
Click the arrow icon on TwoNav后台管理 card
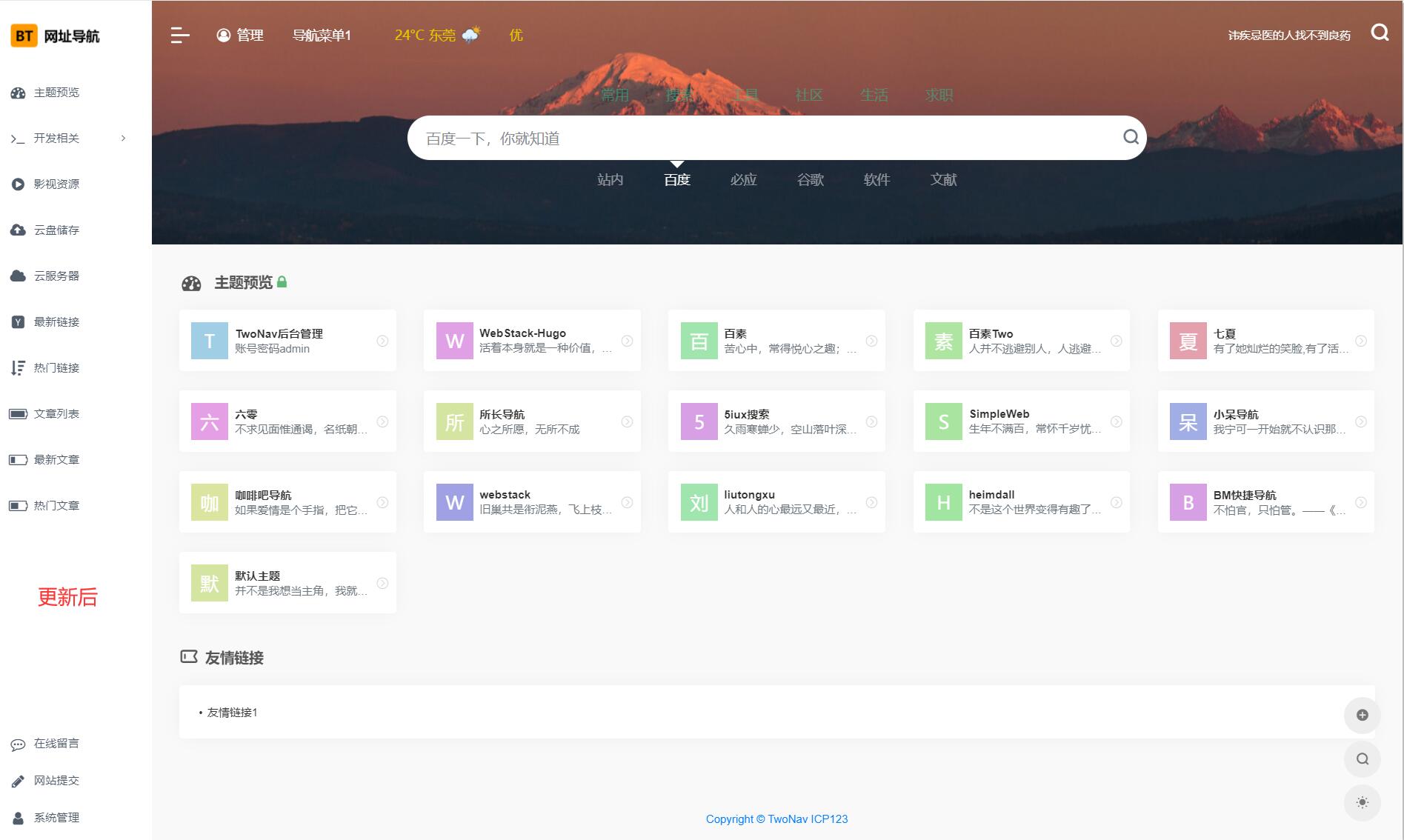tap(382, 341)
